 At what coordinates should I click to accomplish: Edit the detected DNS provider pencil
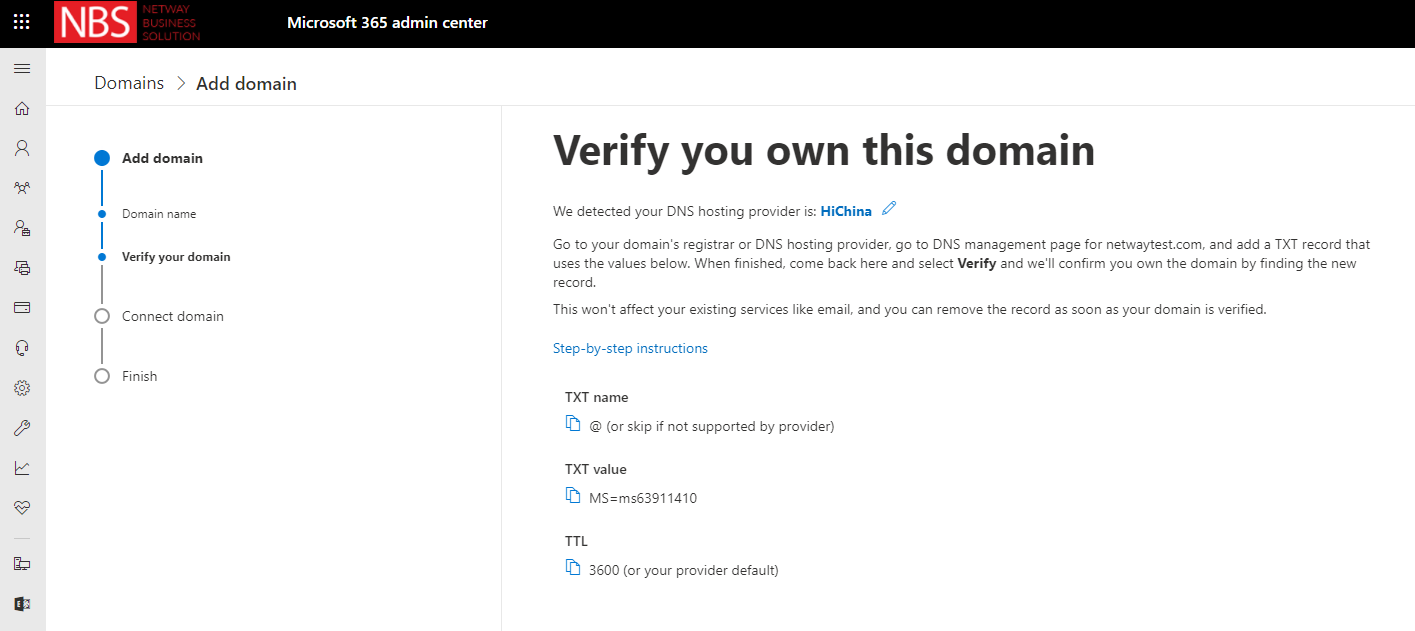[x=889, y=209]
